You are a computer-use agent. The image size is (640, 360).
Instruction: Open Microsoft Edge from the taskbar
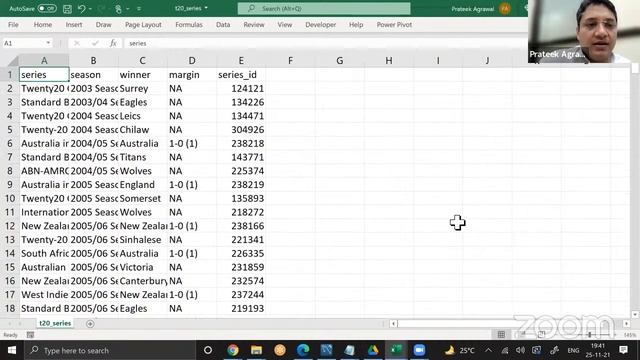pos(303,350)
